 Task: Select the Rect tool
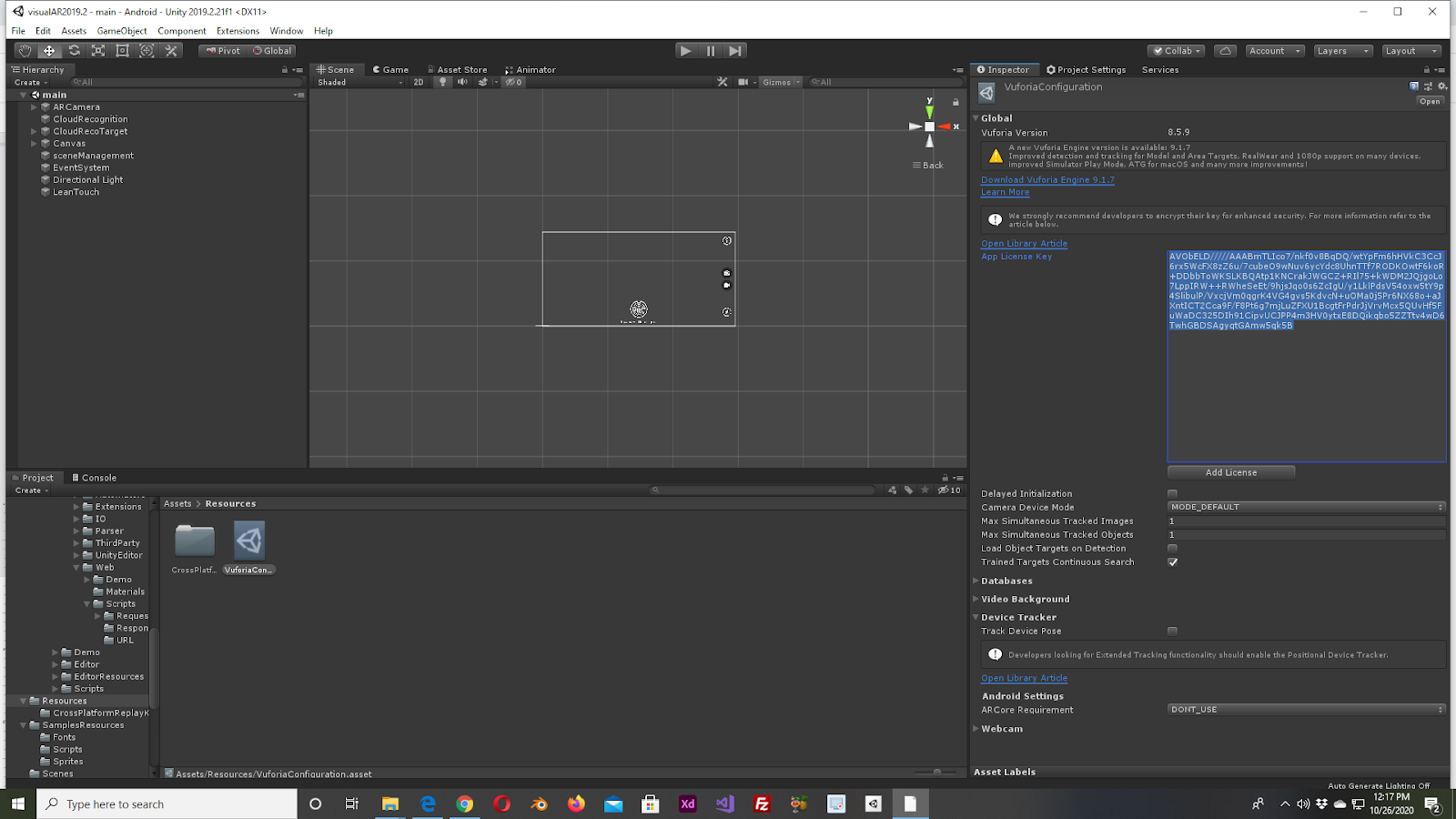(122, 51)
